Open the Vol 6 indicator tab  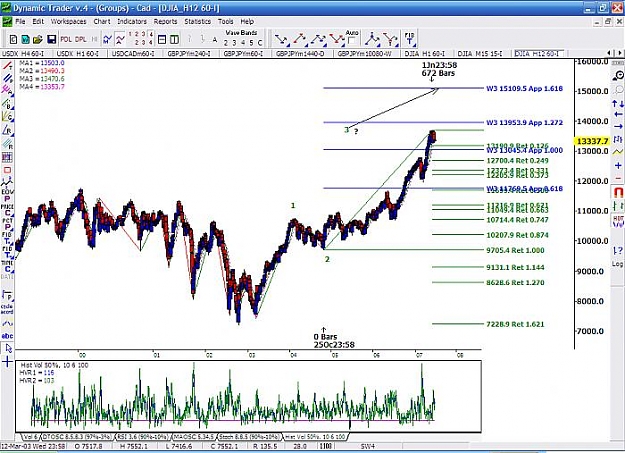pyautogui.click(x=29, y=437)
